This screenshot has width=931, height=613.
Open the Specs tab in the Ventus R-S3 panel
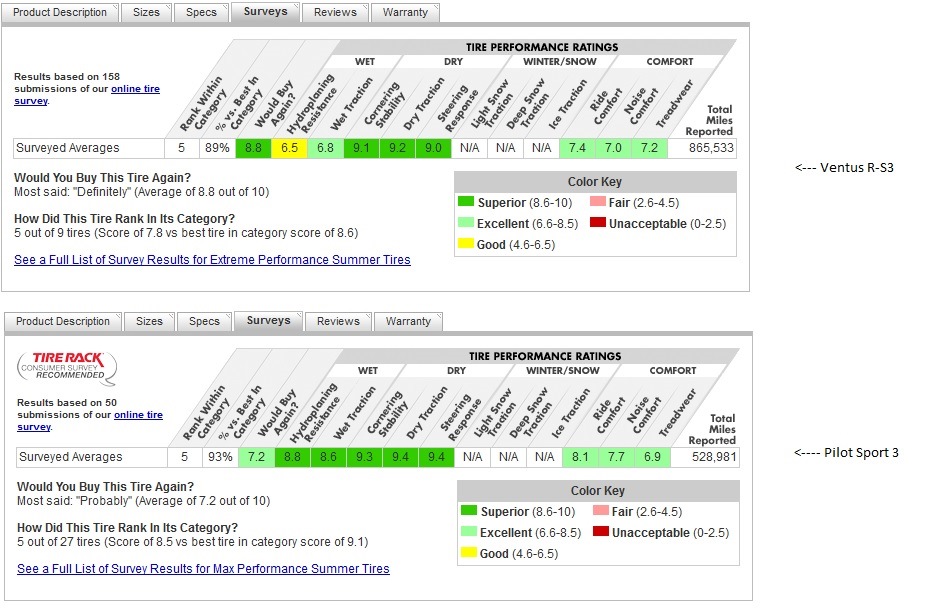click(201, 12)
